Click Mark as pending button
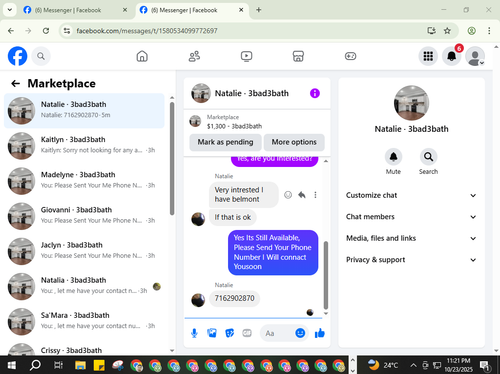Screen dimensions: 500x374 [225, 142]
